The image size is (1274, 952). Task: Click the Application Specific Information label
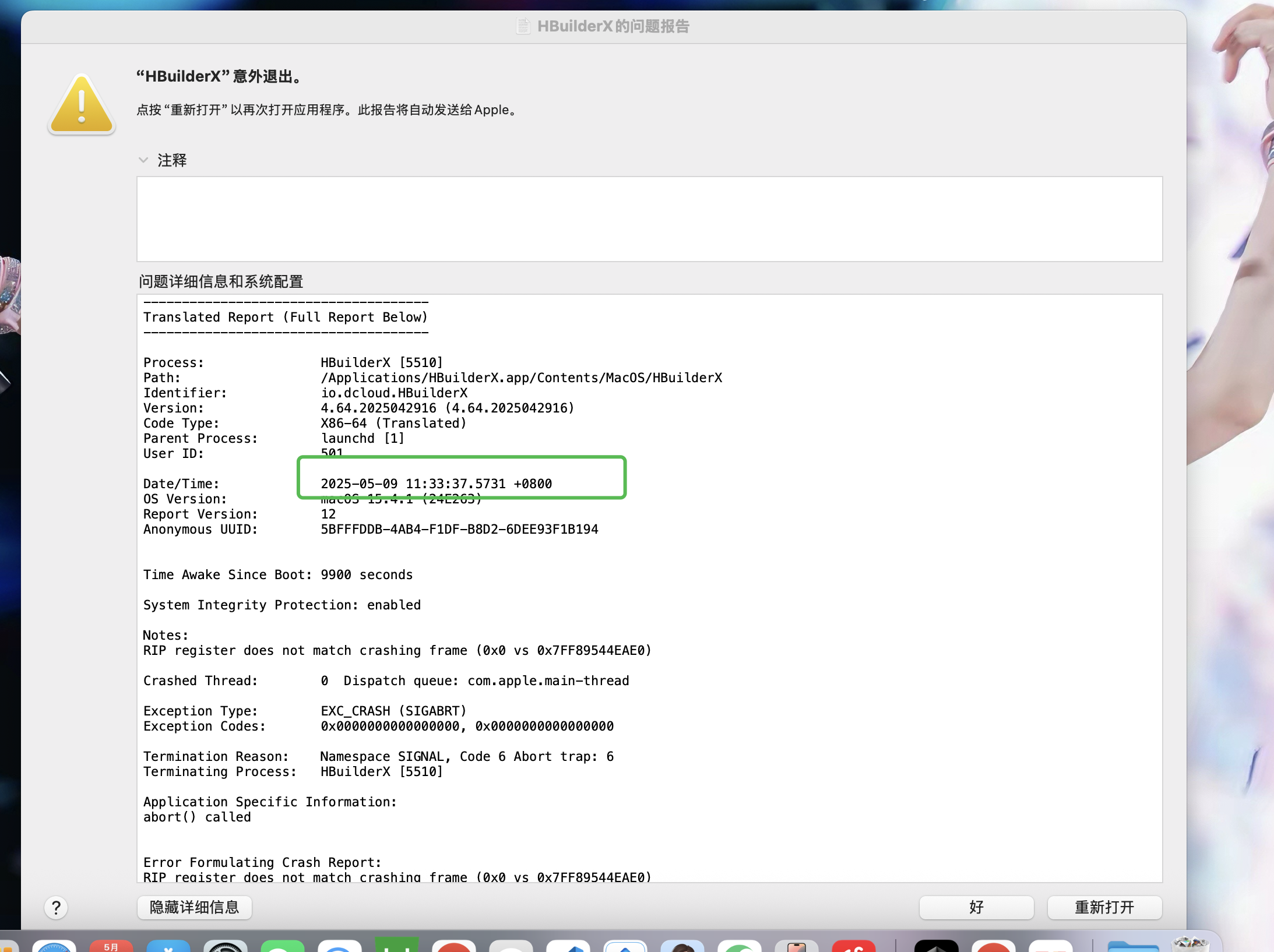point(270,802)
